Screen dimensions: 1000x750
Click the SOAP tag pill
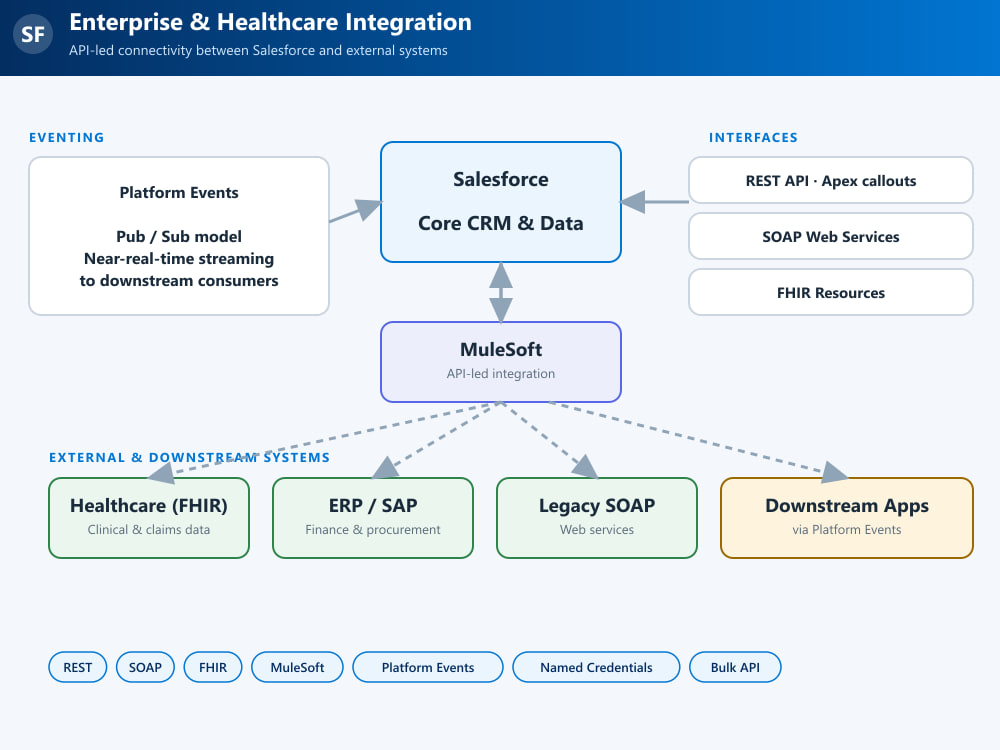click(x=145, y=667)
